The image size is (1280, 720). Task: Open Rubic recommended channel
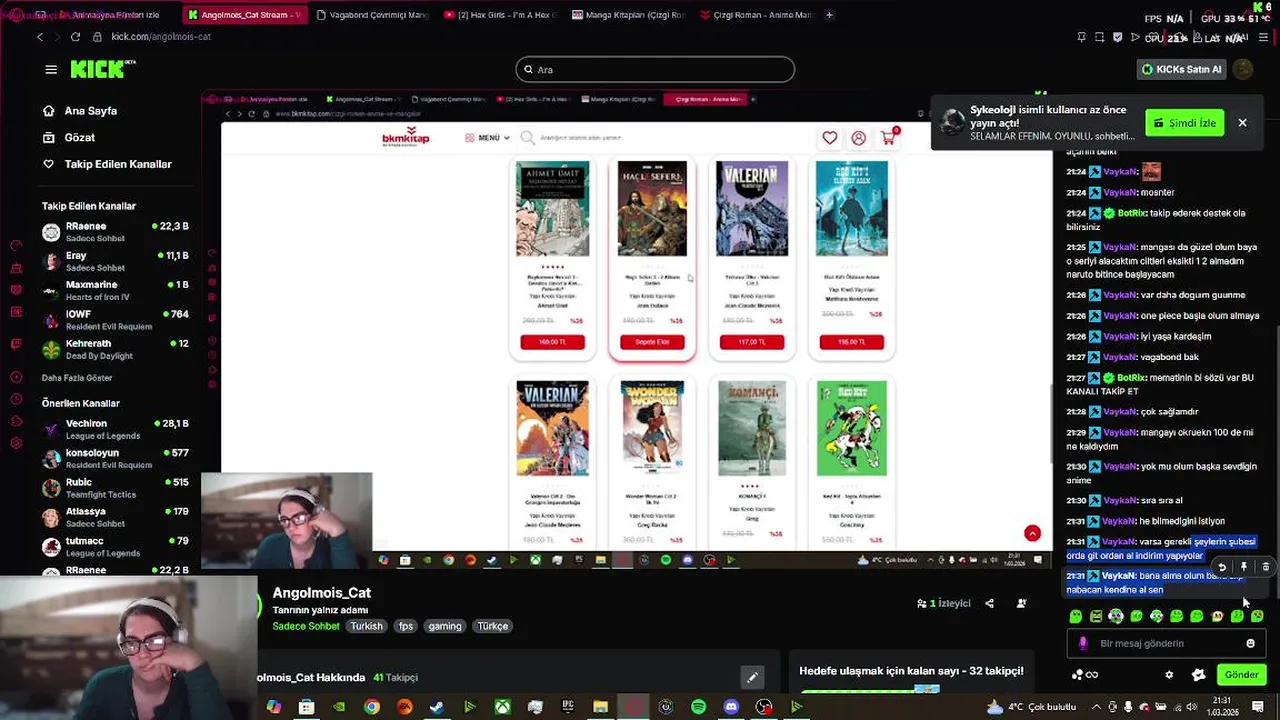115,488
